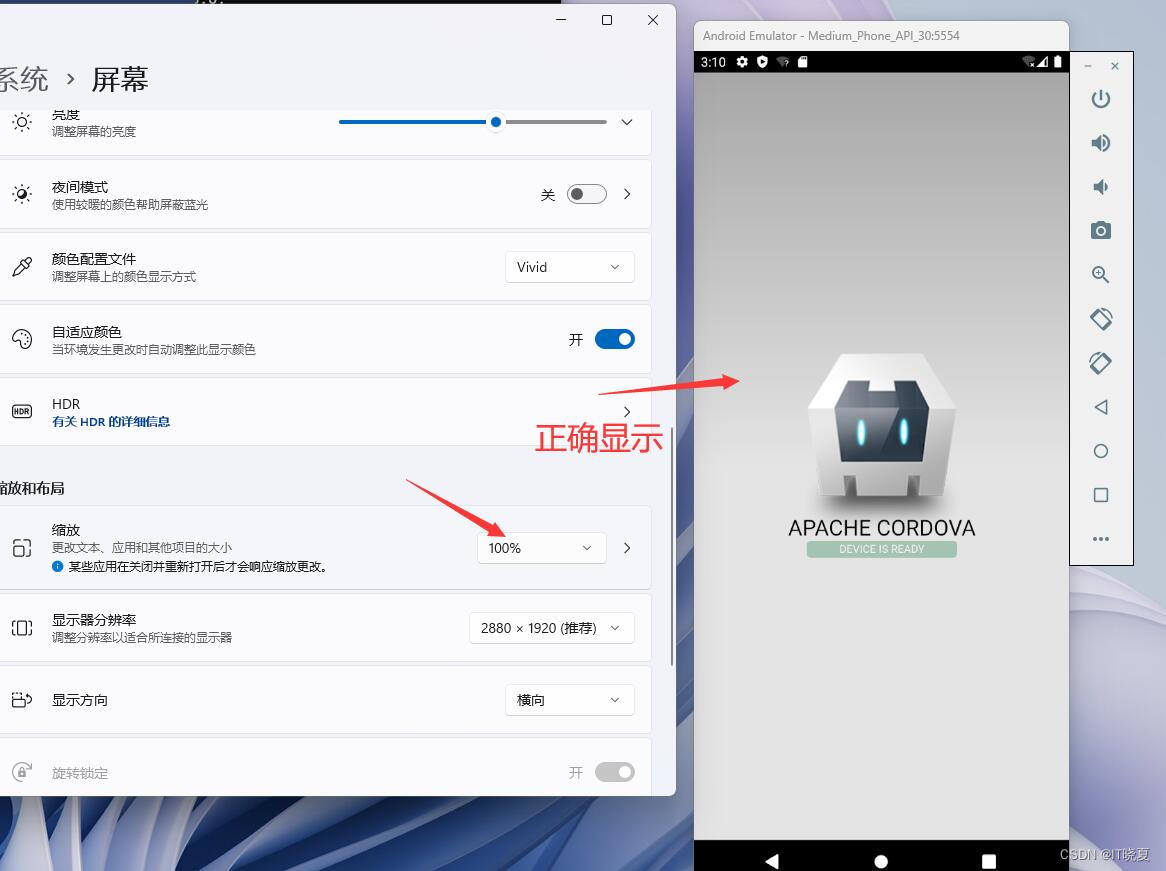This screenshot has height=871, width=1166.
Task: Click the adaptive color palette icon
Action: [x=22, y=339]
